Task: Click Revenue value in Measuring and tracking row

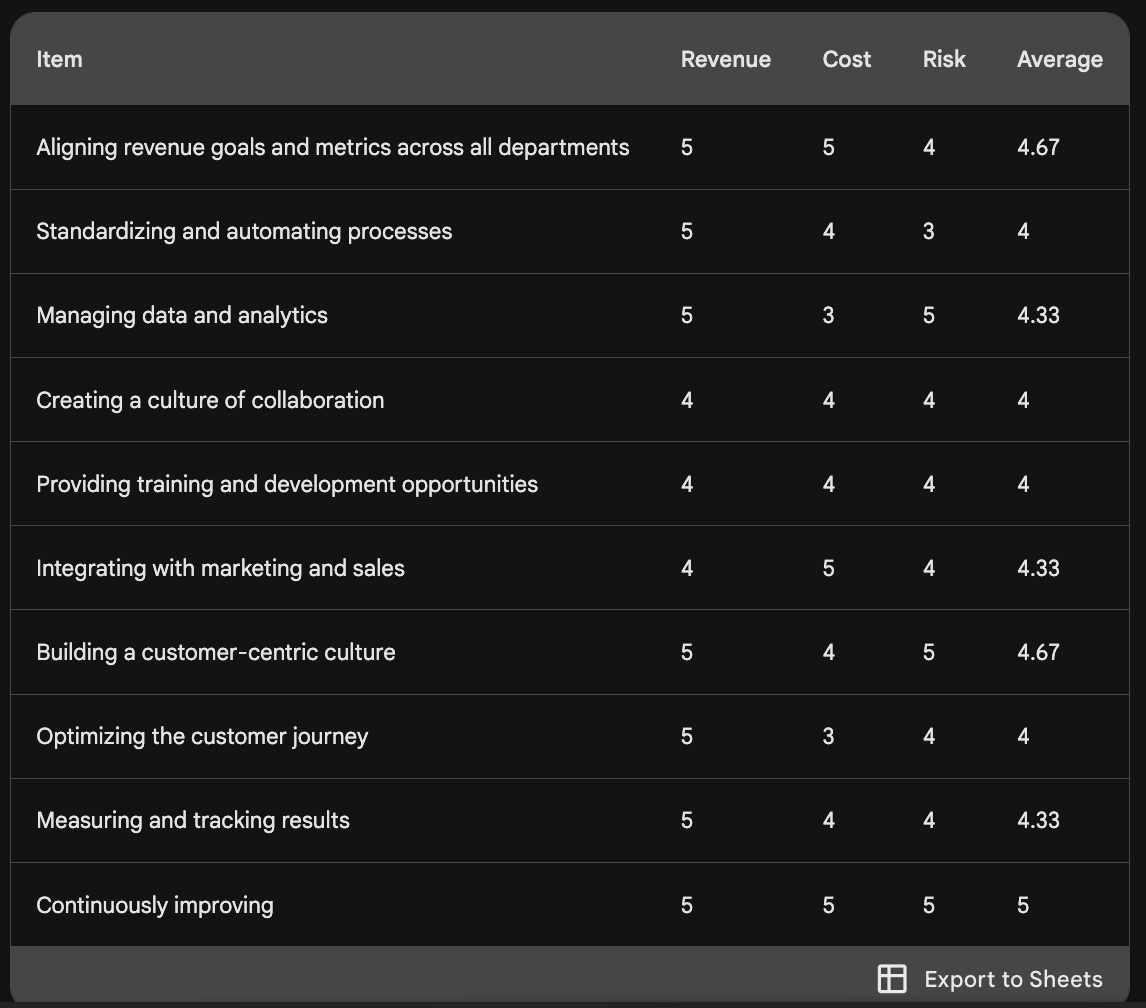Action: tap(687, 820)
